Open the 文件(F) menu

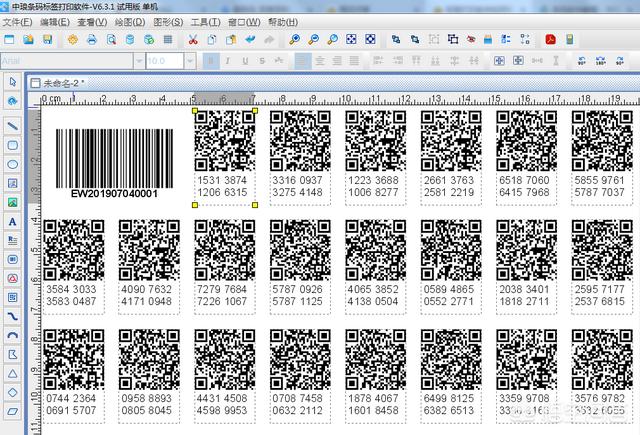[x=18, y=22]
